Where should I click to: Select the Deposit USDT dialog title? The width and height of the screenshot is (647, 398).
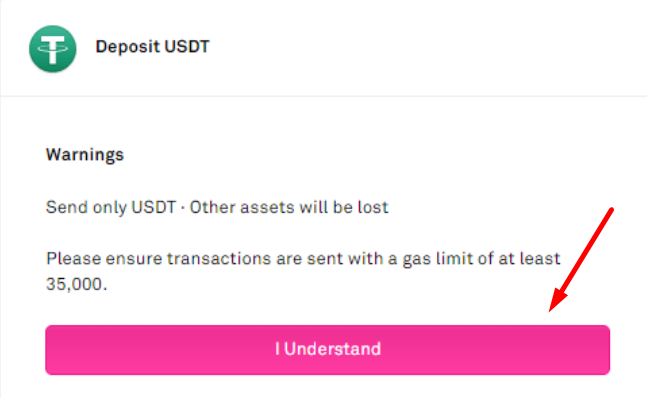click(x=152, y=47)
